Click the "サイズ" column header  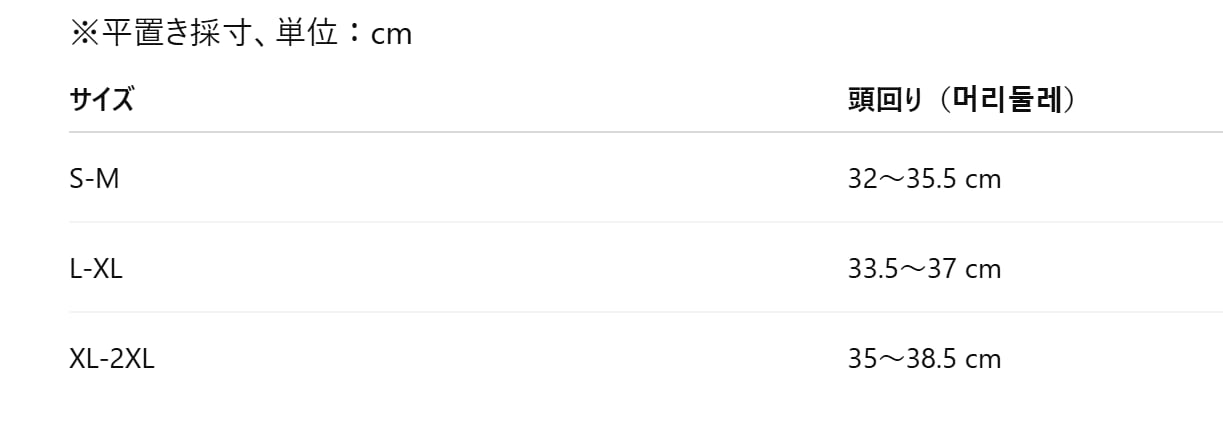pyautogui.click(x=101, y=100)
